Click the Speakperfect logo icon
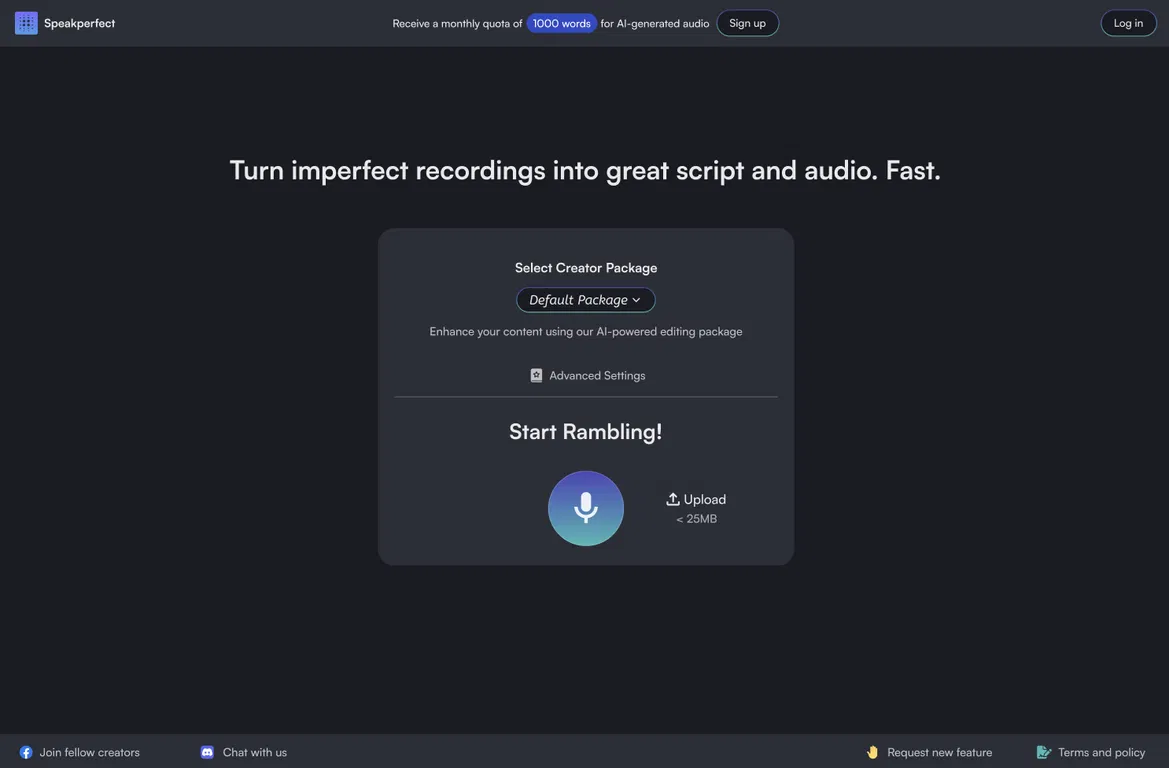Image resolution: width=1169 pixels, height=768 pixels. point(26,23)
